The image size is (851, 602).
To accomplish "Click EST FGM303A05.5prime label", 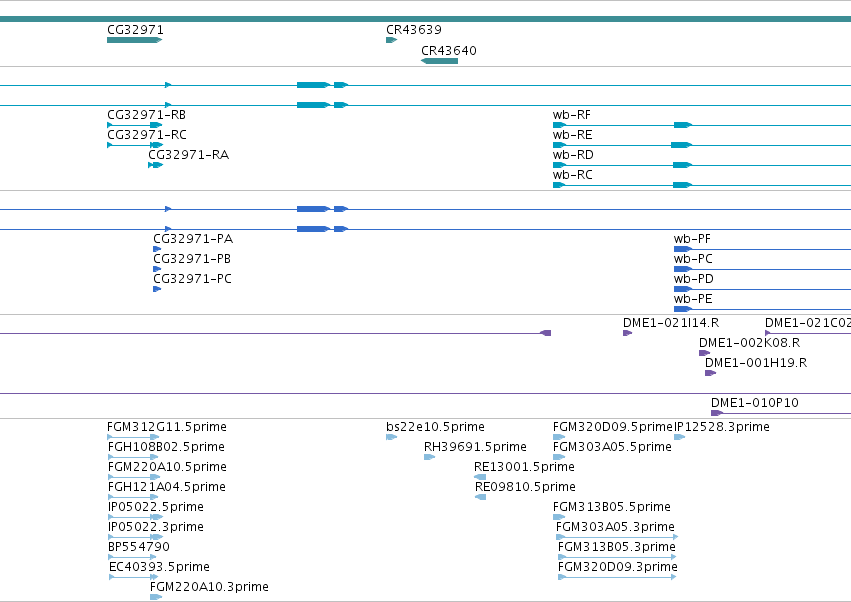I will 612,447.
